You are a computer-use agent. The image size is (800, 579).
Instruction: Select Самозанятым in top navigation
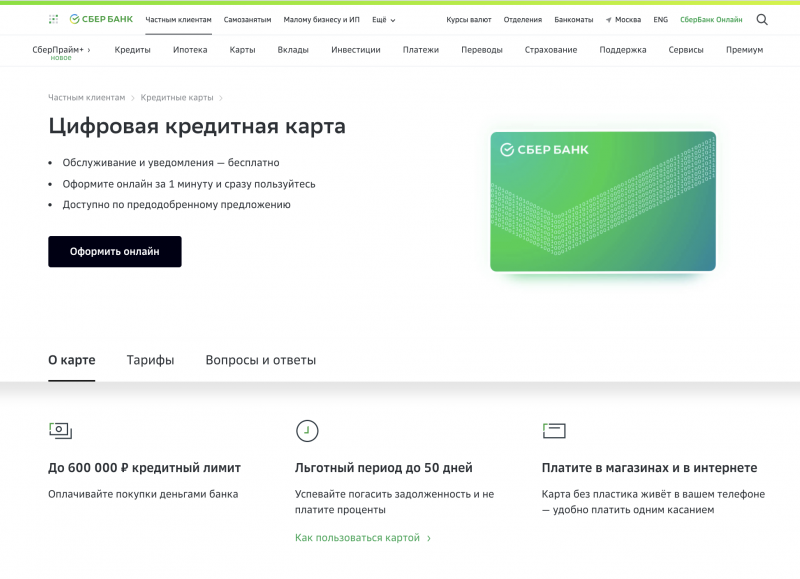click(x=247, y=20)
